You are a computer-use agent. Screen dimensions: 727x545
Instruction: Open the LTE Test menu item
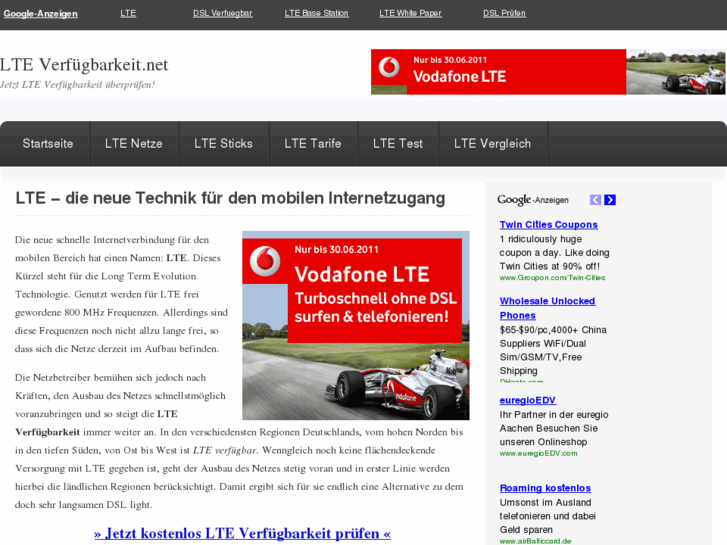pos(398,144)
